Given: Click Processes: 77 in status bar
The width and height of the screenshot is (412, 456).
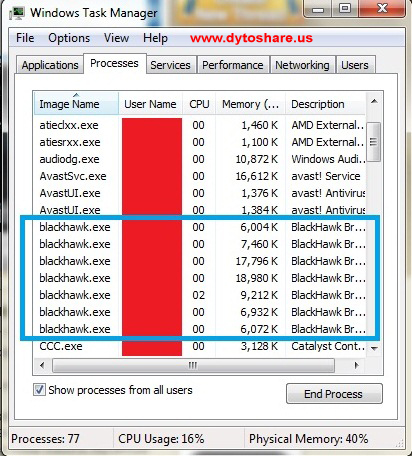Looking at the screenshot, I should (45, 439).
